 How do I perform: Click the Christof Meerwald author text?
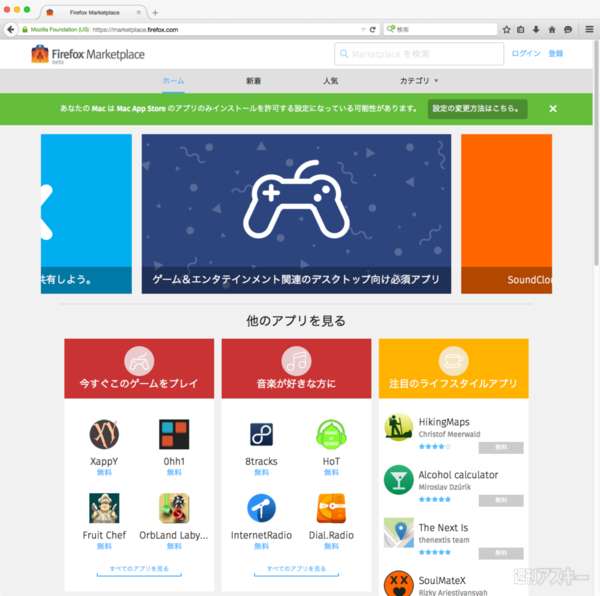[449, 434]
